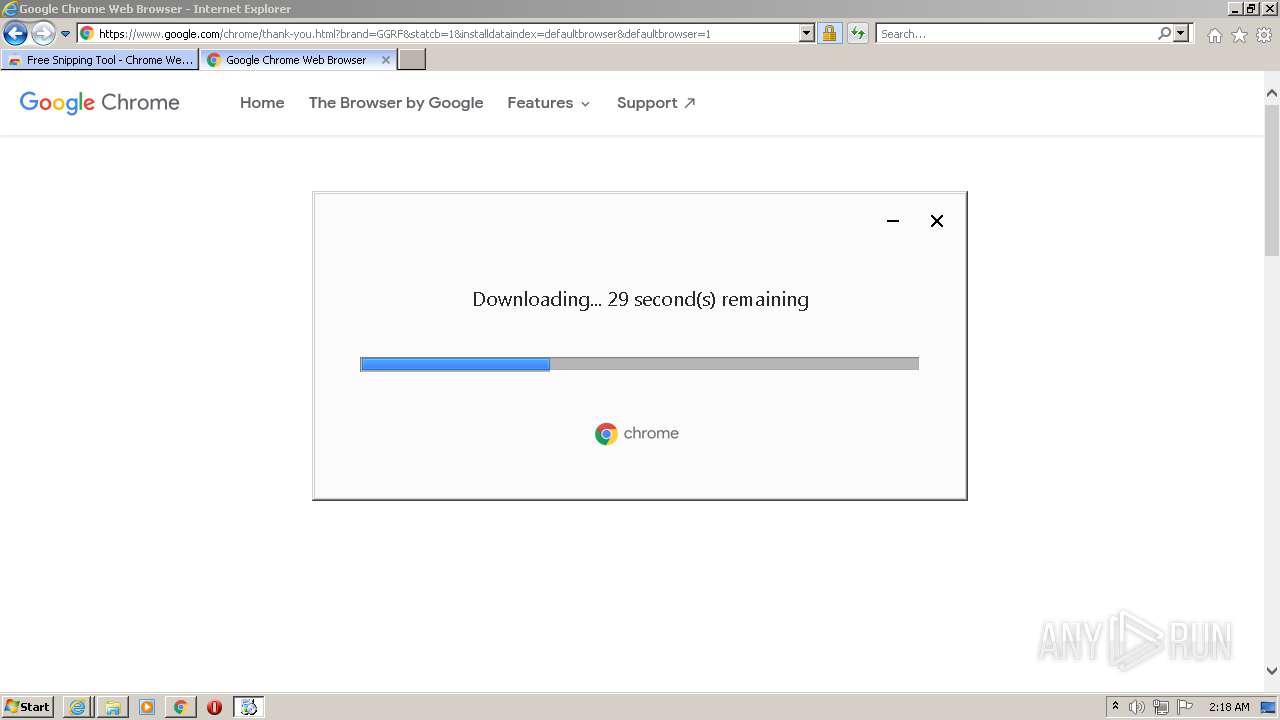Image resolution: width=1280 pixels, height=720 pixels.
Task: Open the search provider dropdown
Action: pos(1181,34)
